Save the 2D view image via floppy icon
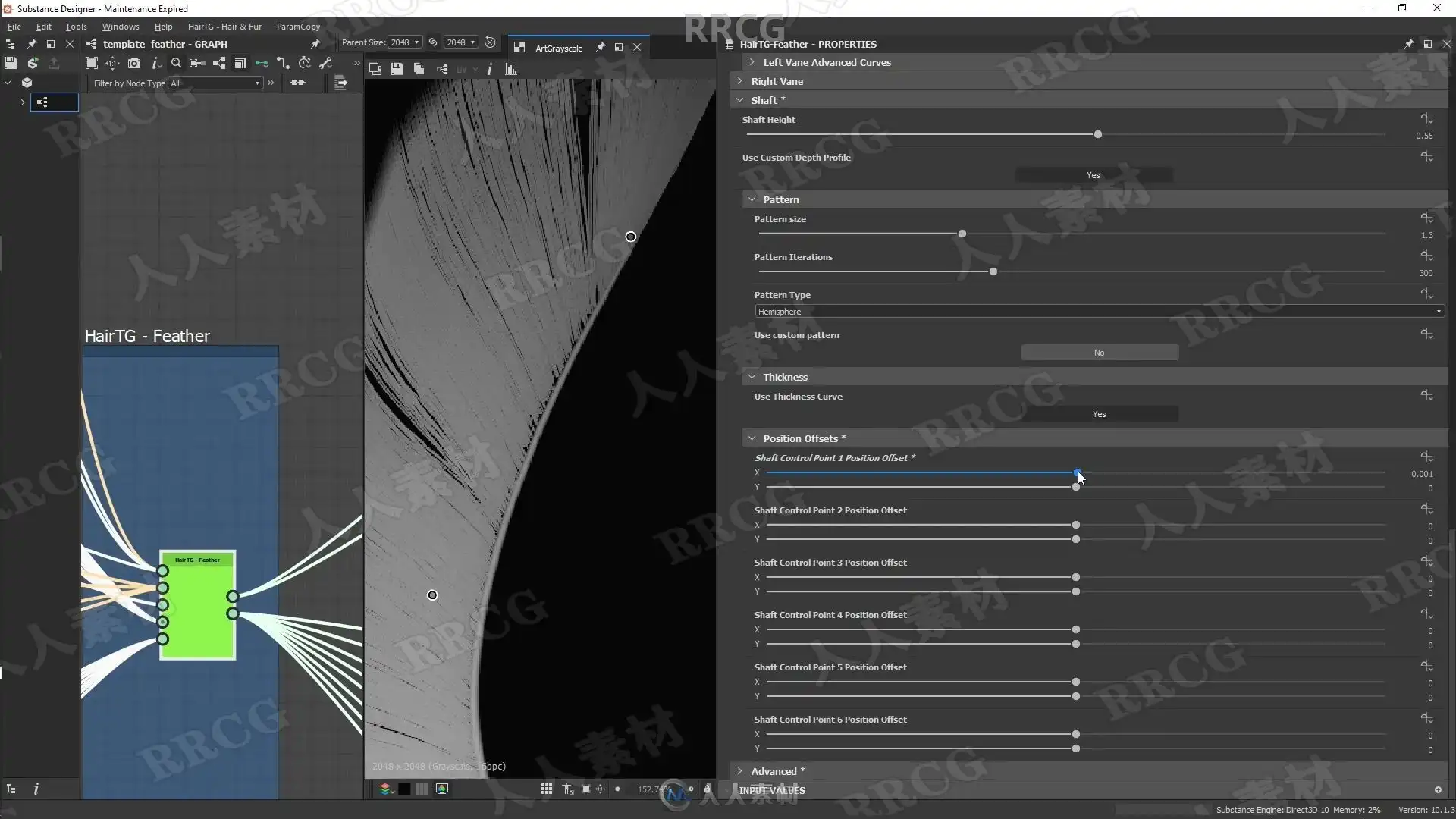 click(x=397, y=69)
